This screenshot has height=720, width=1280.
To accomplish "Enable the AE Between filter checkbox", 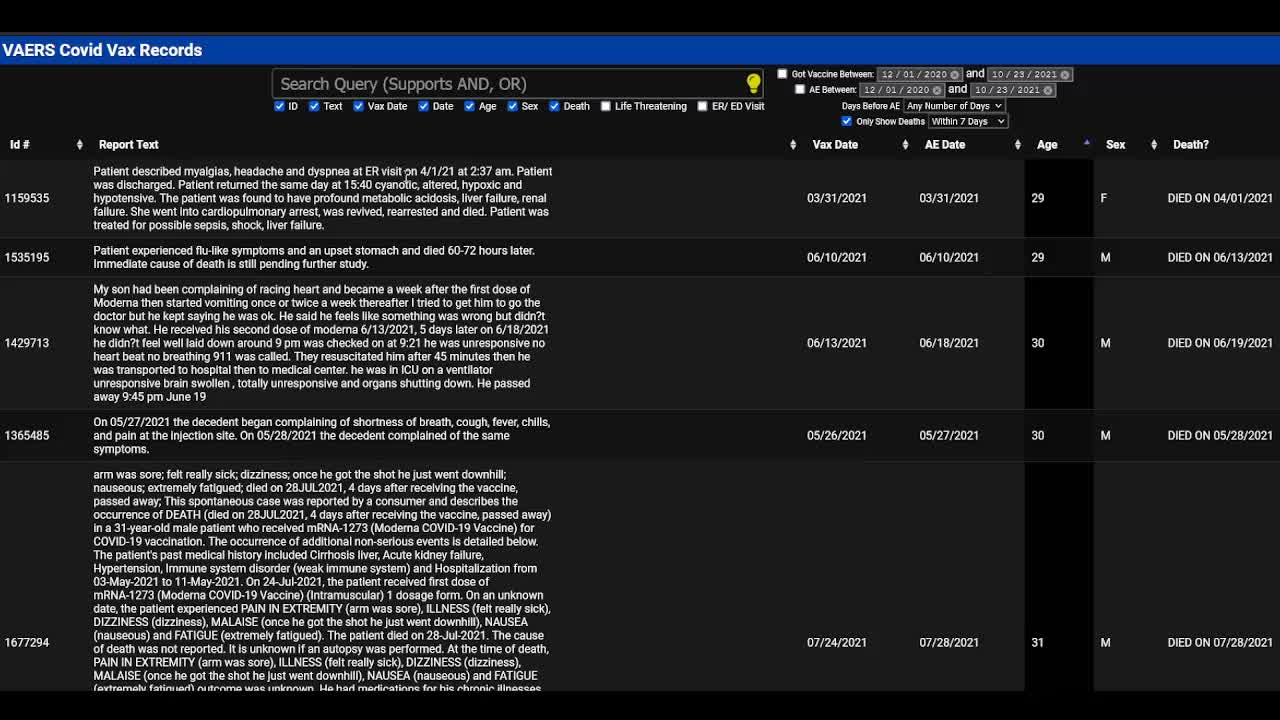I will click(799, 90).
